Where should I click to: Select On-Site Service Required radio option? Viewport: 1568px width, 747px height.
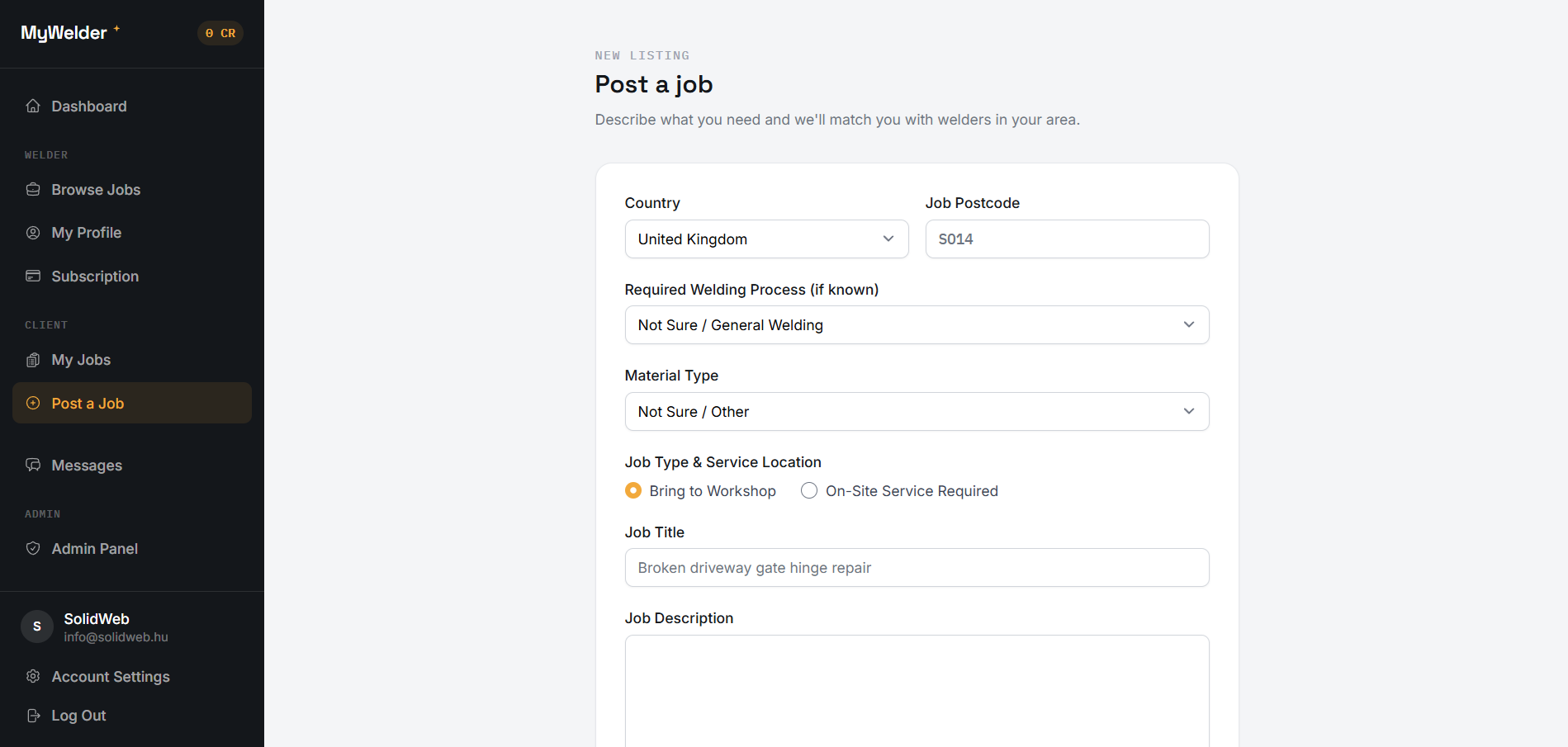(809, 490)
